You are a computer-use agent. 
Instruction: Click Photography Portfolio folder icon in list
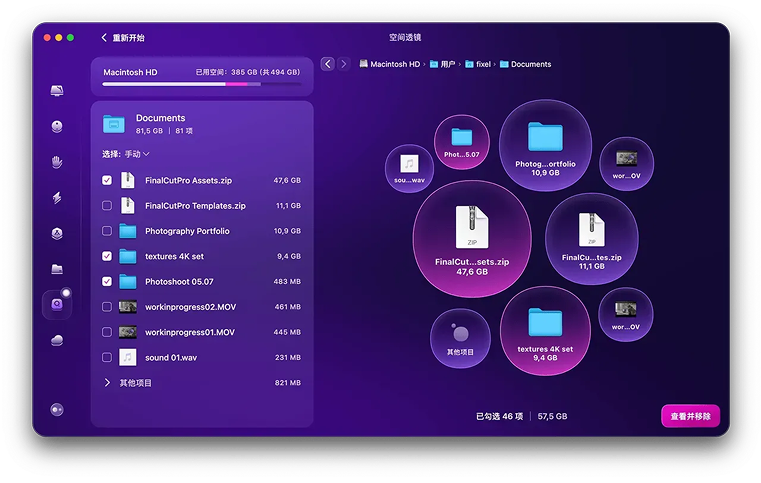[128, 231]
